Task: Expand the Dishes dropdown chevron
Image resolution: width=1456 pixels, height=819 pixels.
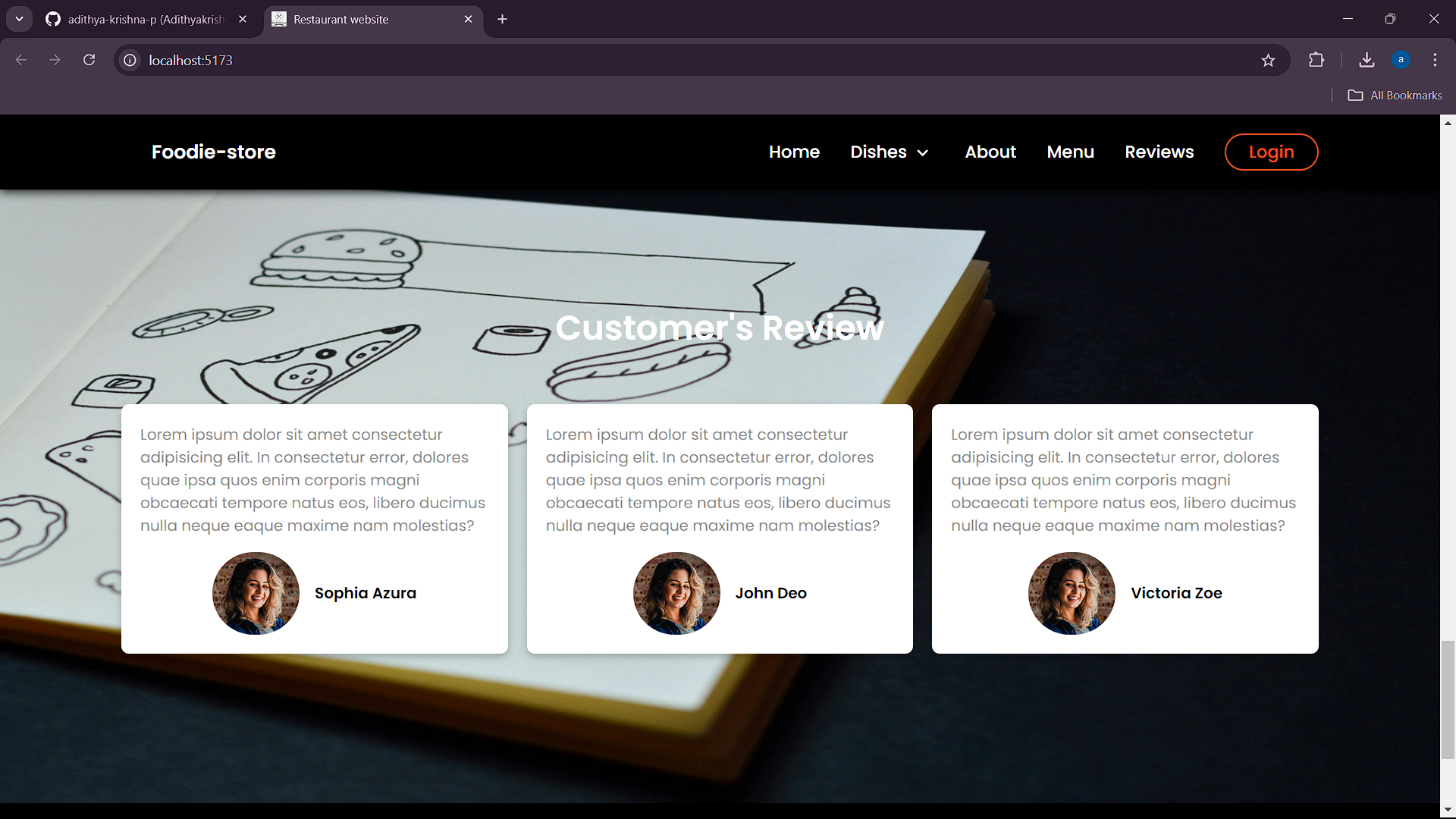Action: (x=923, y=152)
